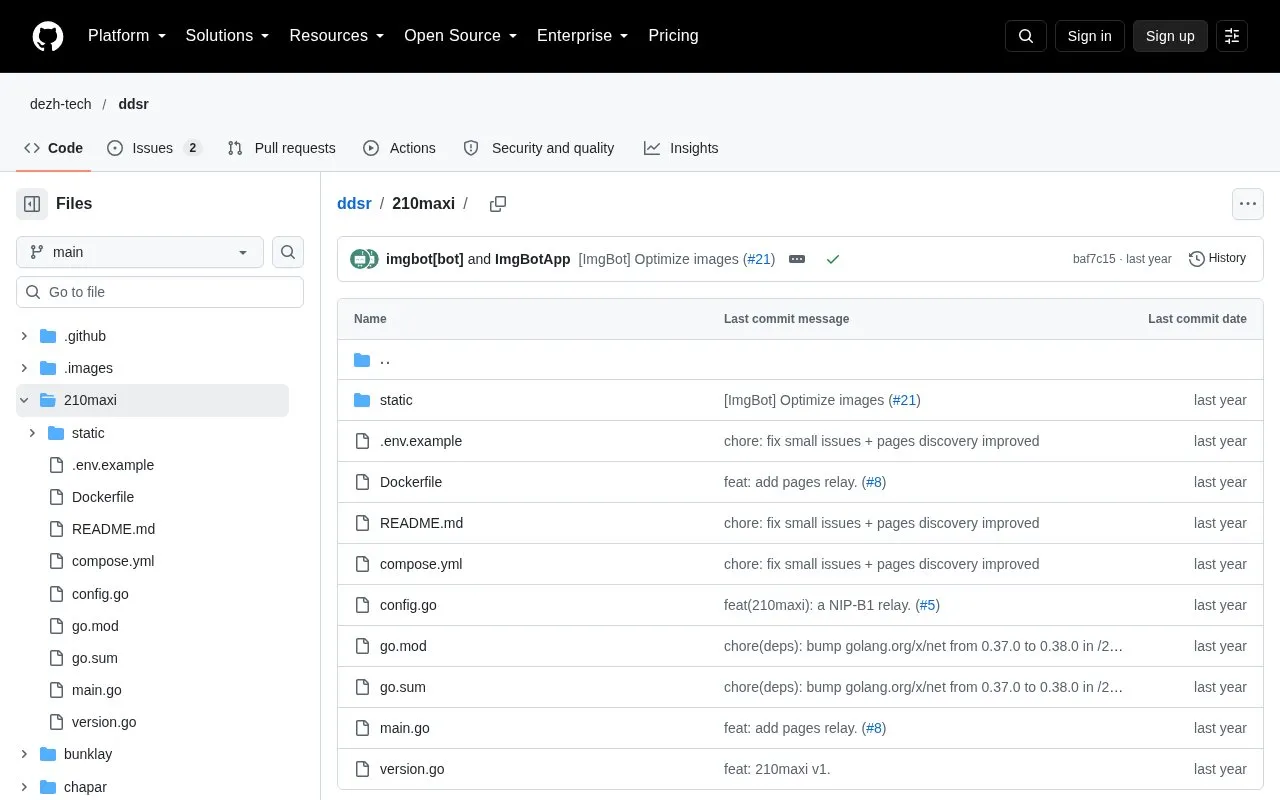Switch to the Pull requests tab
The height and width of the screenshot is (800, 1280).
click(281, 148)
